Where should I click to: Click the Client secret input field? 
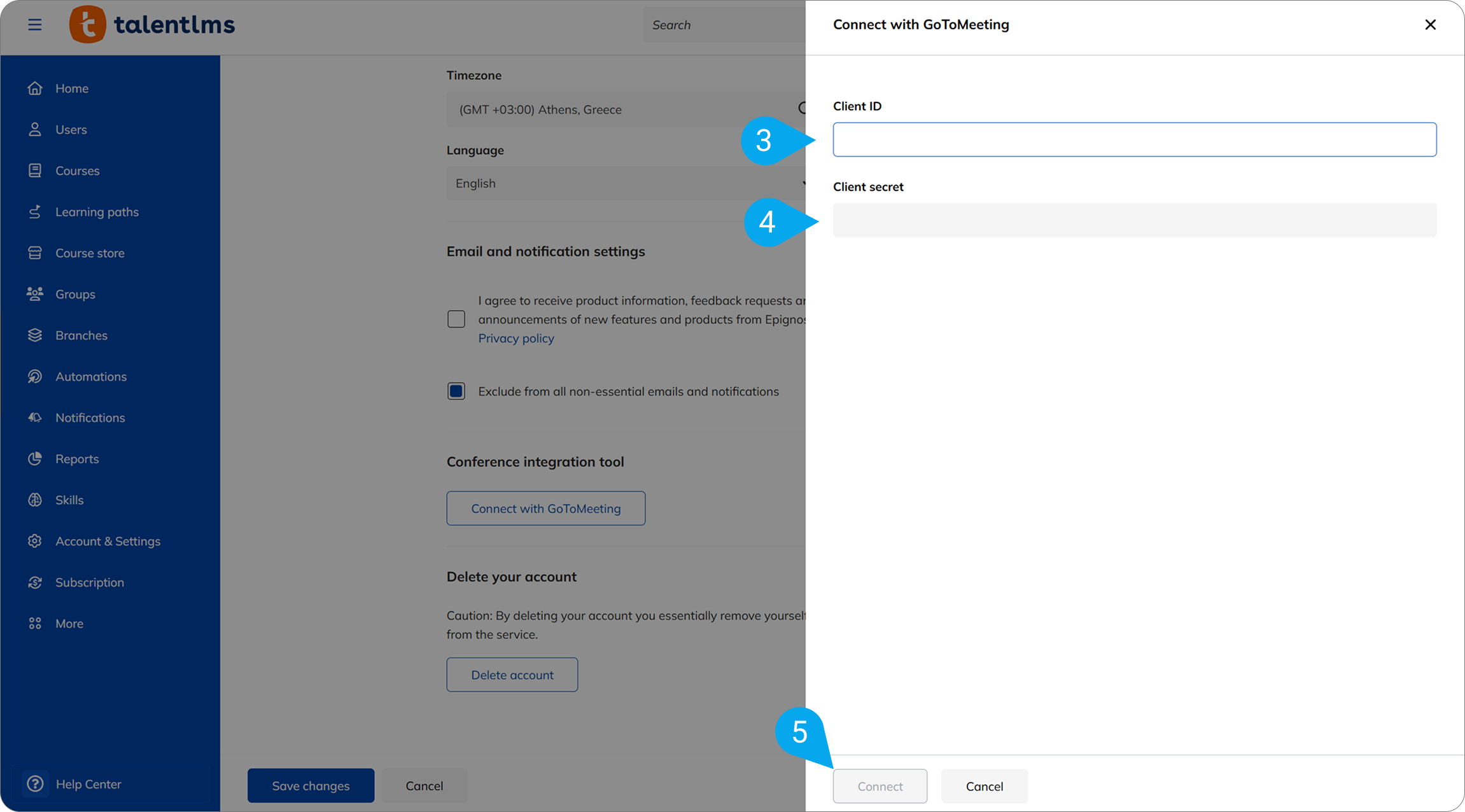click(1134, 220)
